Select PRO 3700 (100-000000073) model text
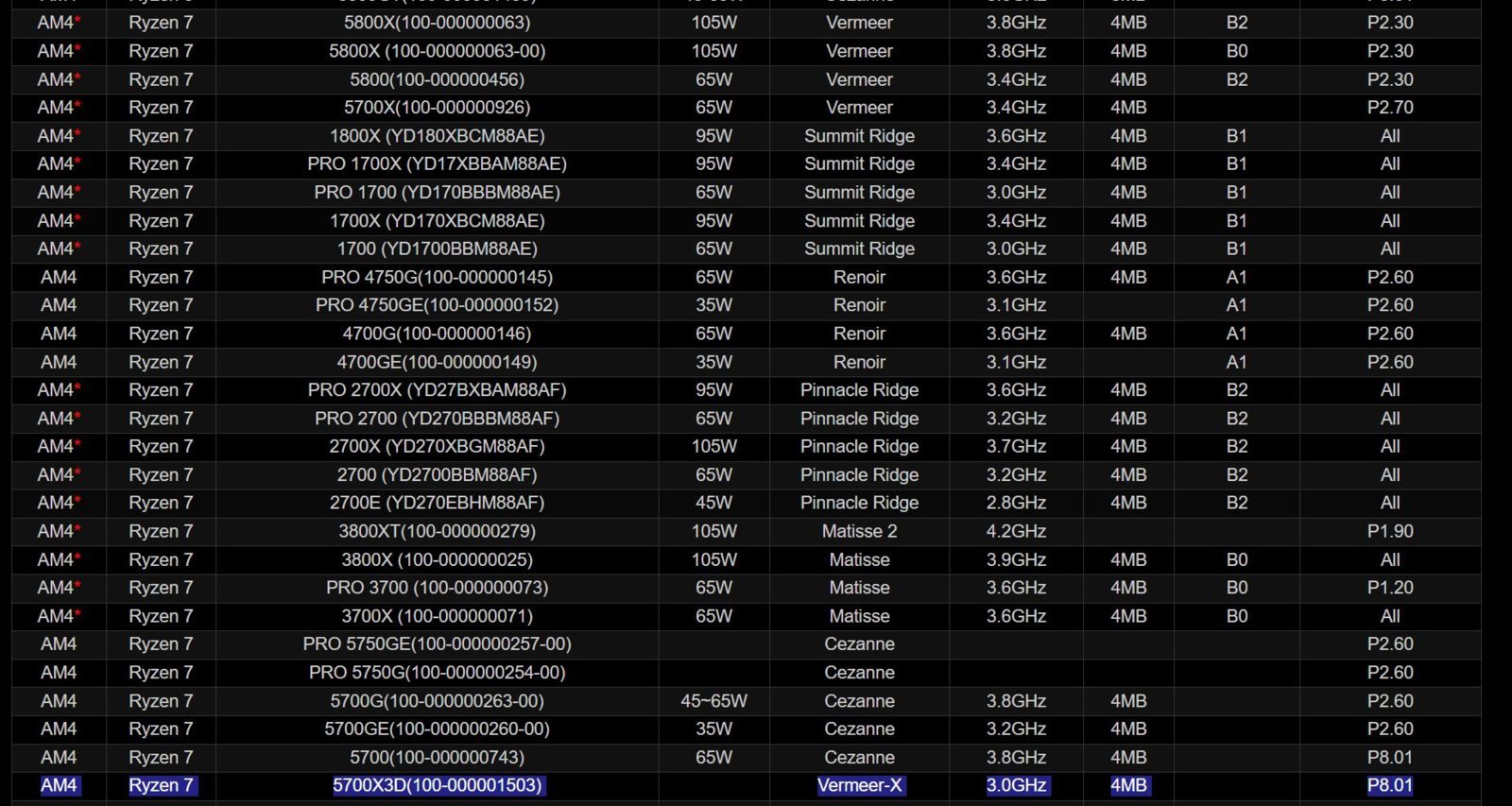Image resolution: width=1512 pixels, height=806 pixels. [437, 587]
